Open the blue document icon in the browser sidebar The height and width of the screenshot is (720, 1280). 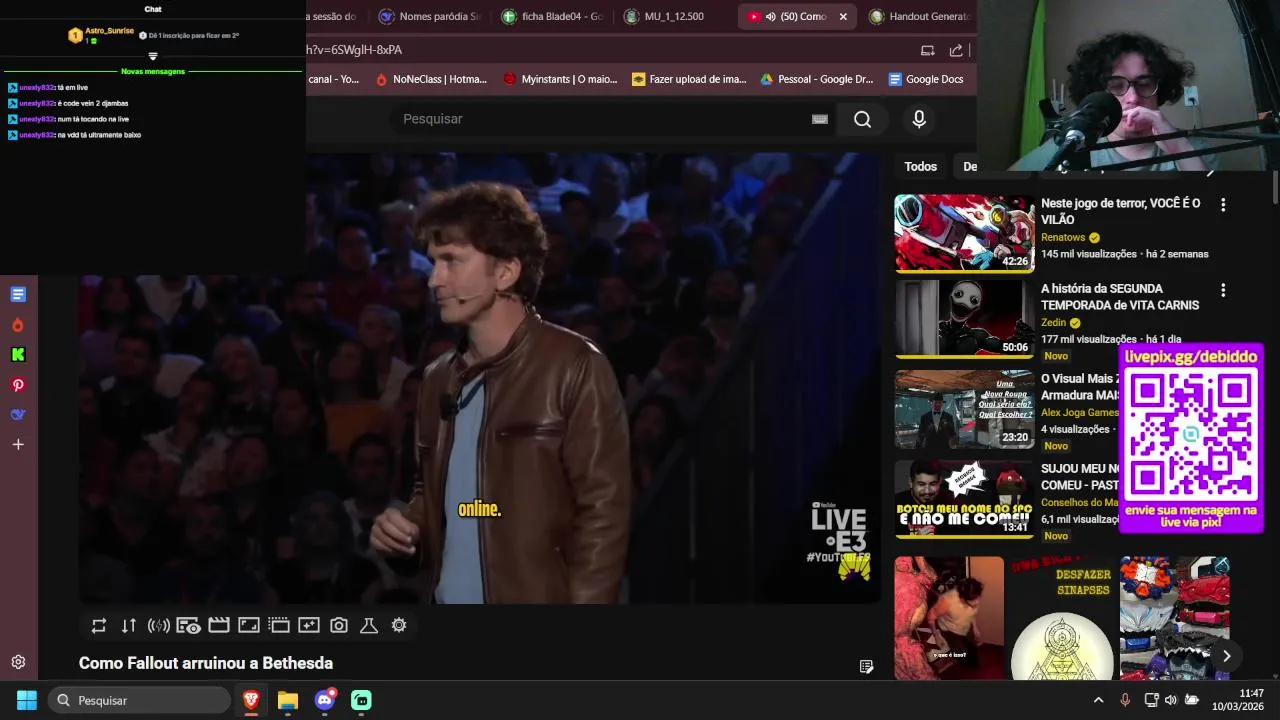click(x=18, y=294)
